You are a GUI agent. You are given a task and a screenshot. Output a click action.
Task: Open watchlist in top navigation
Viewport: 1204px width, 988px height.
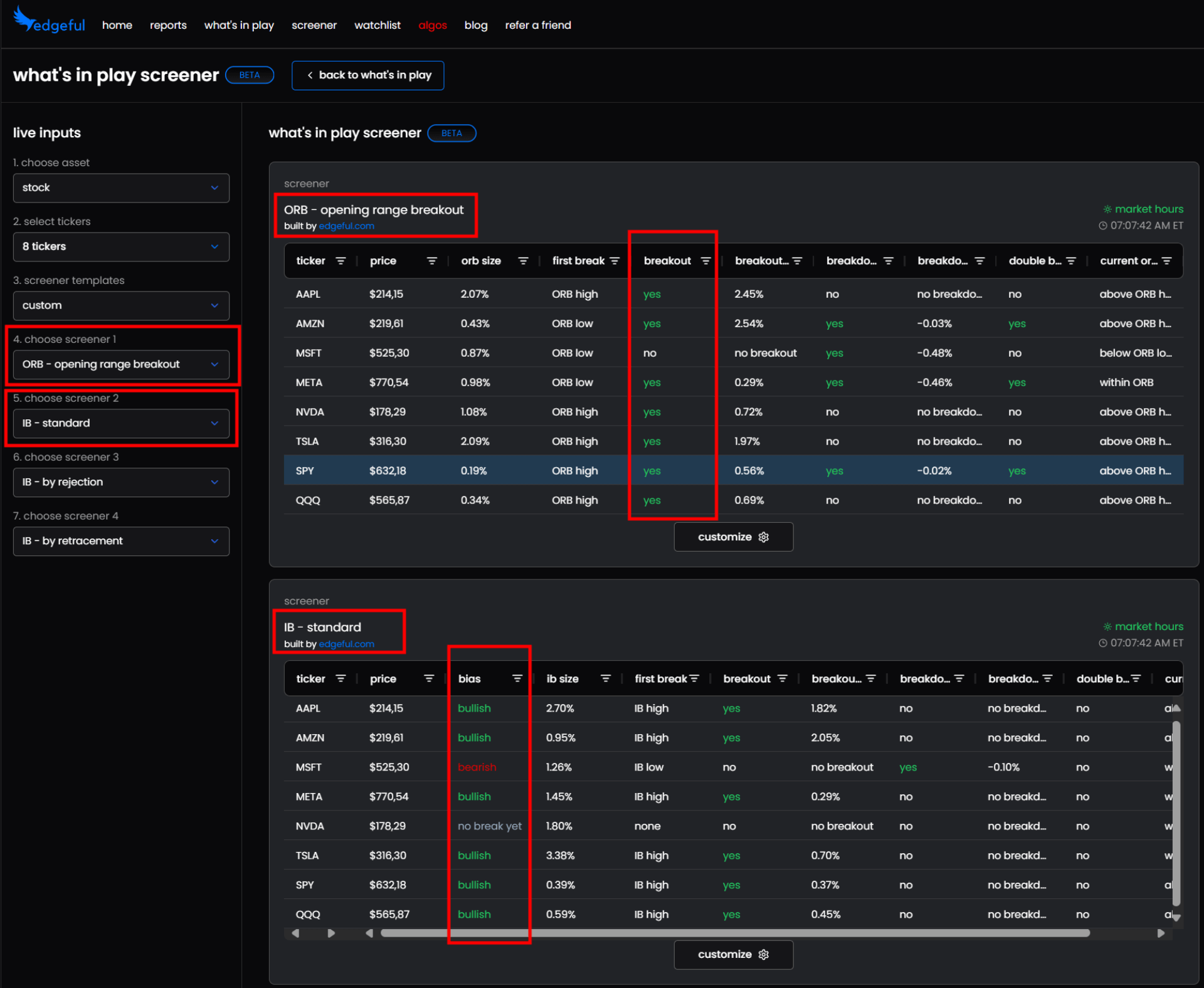click(x=378, y=25)
